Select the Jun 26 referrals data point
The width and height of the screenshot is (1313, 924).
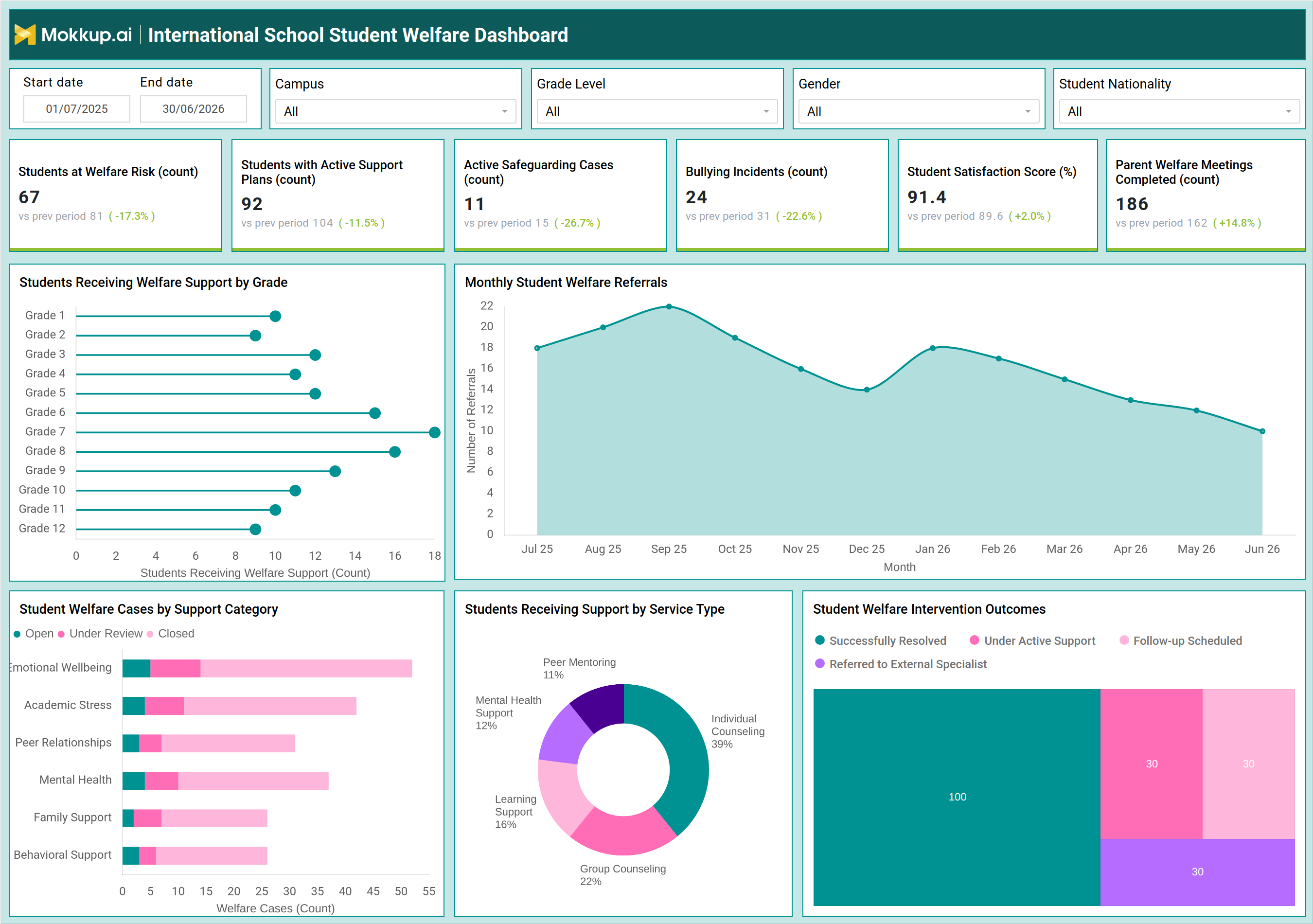click(x=1263, y=431)
